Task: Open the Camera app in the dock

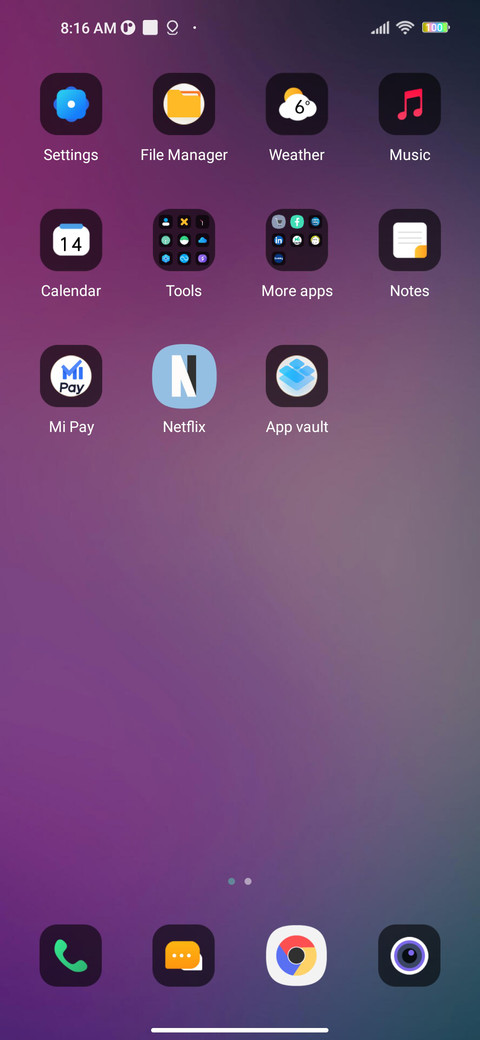Action: pos(410,956)
